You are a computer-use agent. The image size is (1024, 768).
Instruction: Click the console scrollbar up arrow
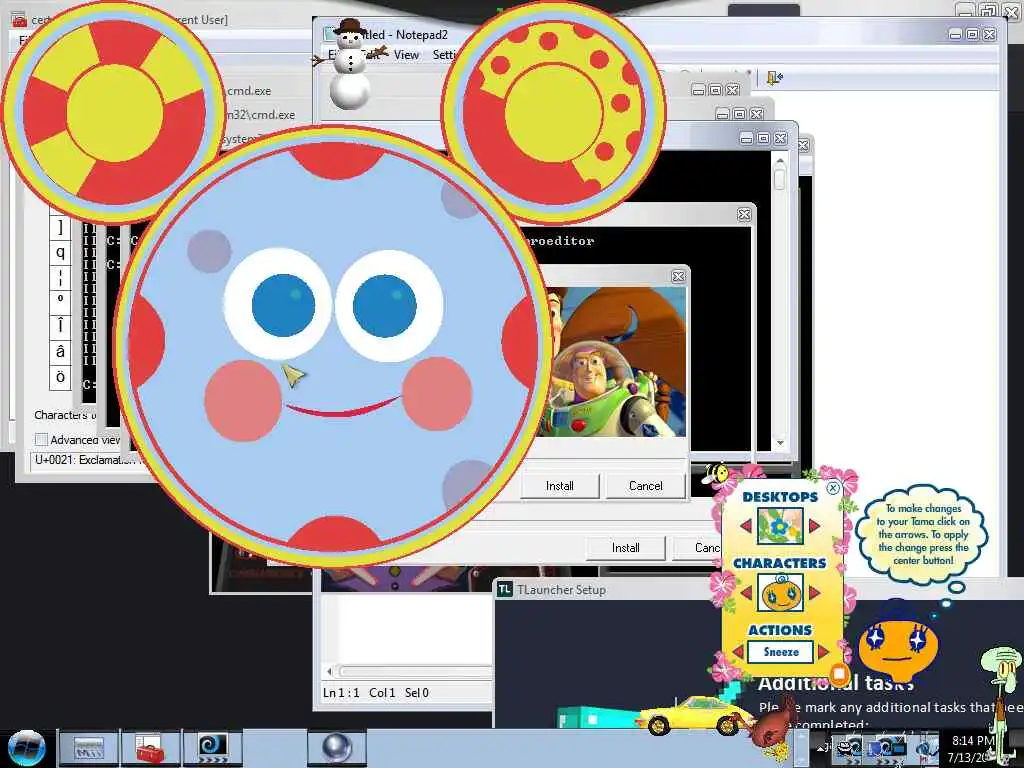tap(780, 160)
